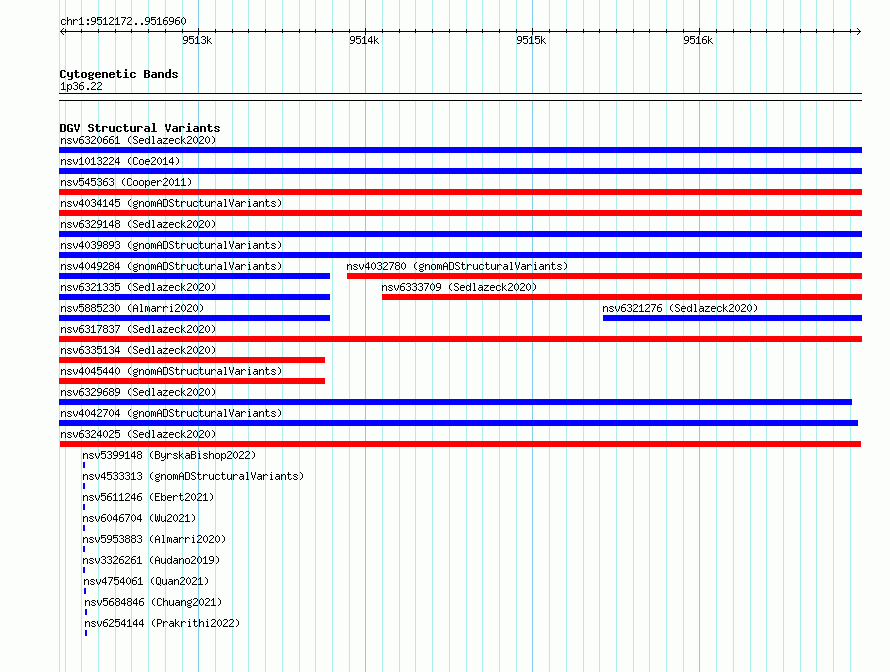This screenshot has width=890, height=672.
Task: Click the red bar under nsv6317837
Action: point(460,339)
